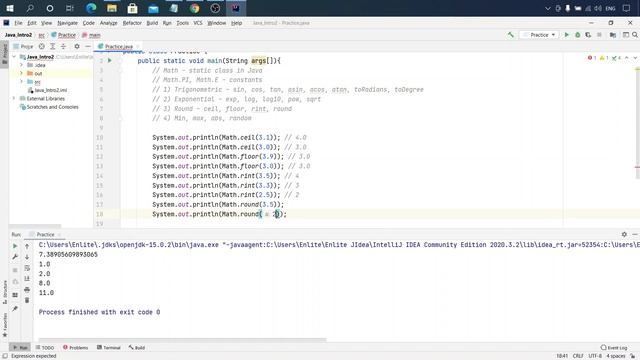Screen dimensions: 640x360
Task: Open the Event Log button
Action: (614, 347)
